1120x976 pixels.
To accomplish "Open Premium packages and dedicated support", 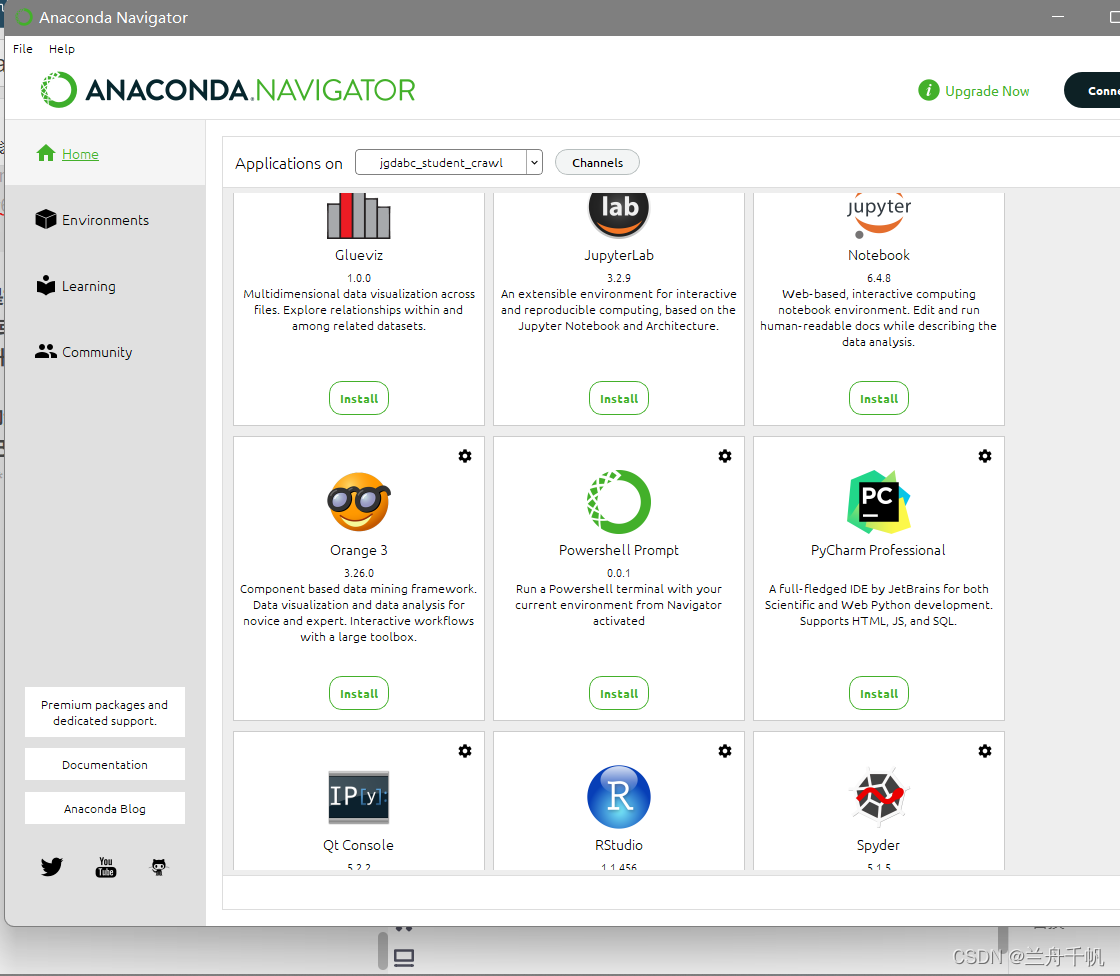I will [x=104, y=712].
